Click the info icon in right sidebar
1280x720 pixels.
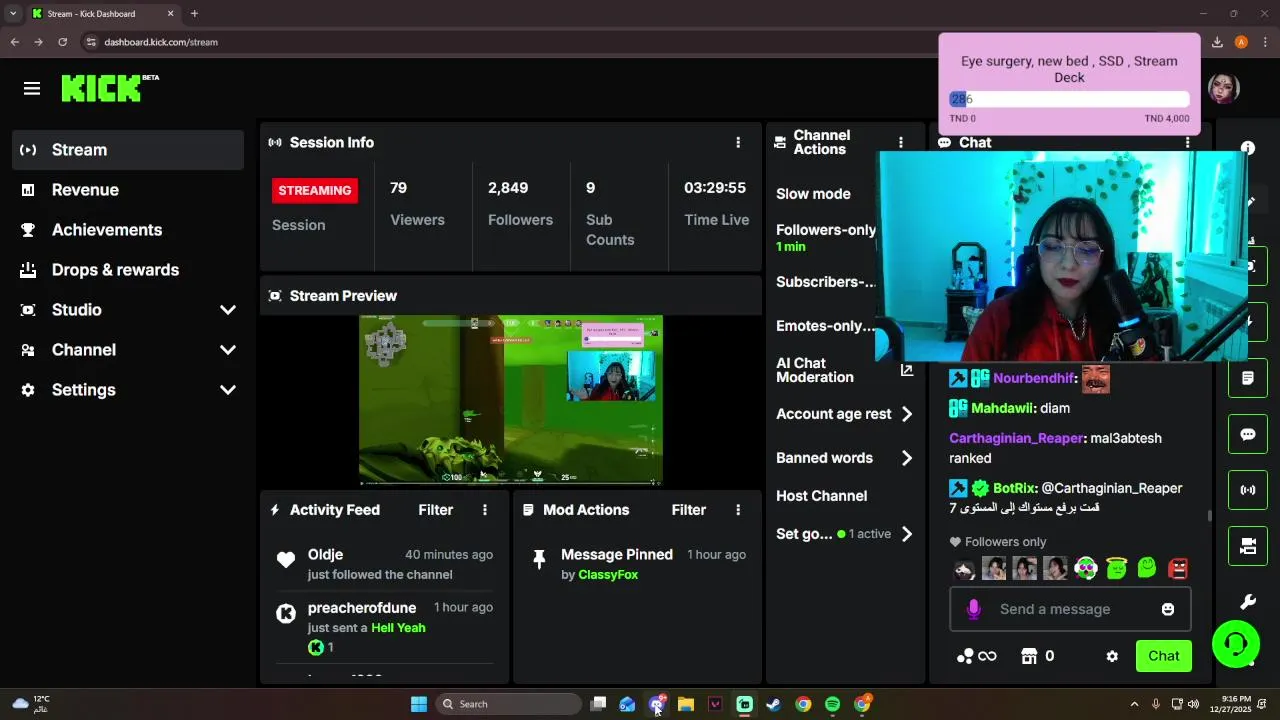pyautogui.click(x=1248, y=148)
